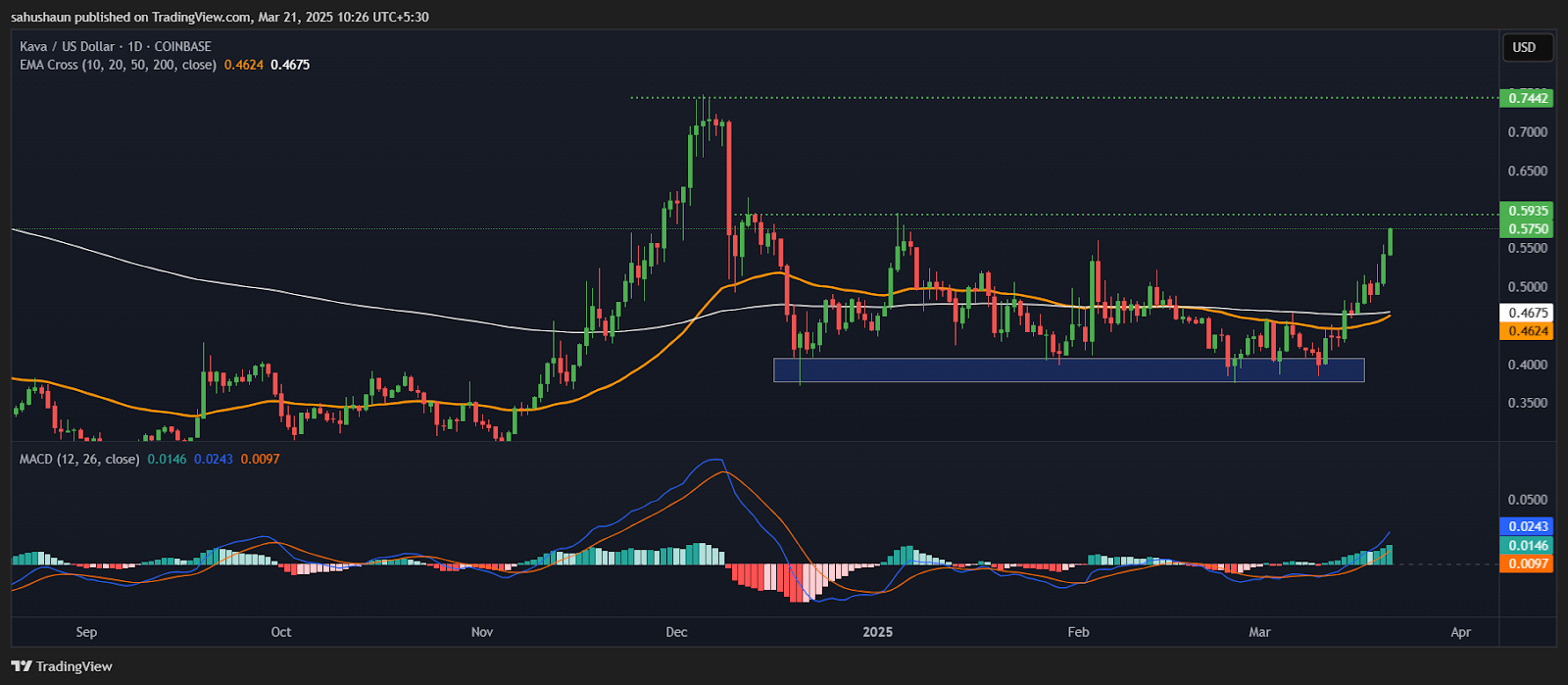This screenshot has width=1568, height=685.
Task: Select the blue support zone rectangle
Action: (x=1068, y=369)
